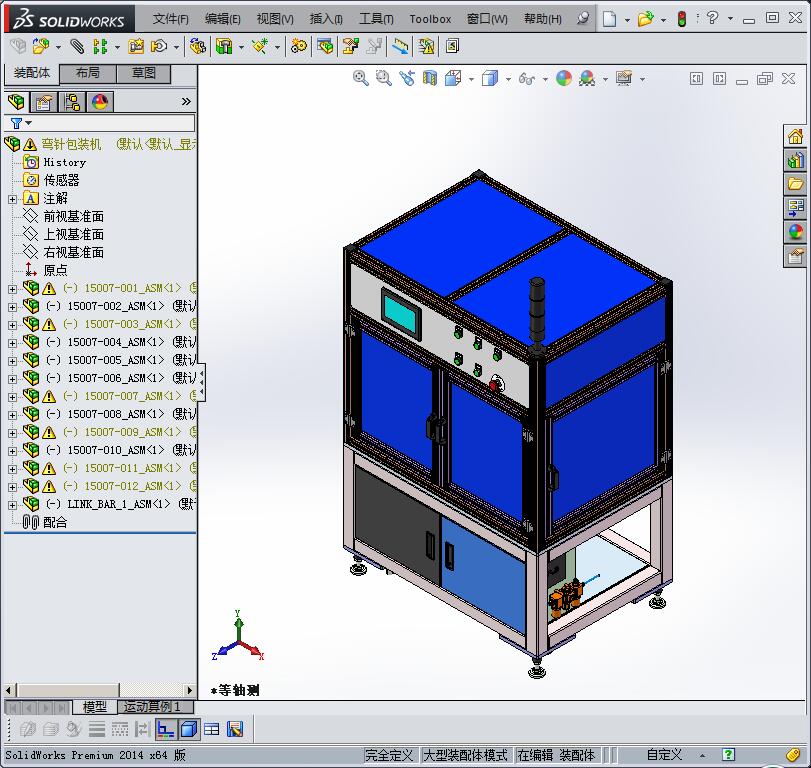The height and width of the screenshot is (768, 811).
Task: Click the 自定义 status bar units button
Action: pyautogui.click(x=664, y=755)
